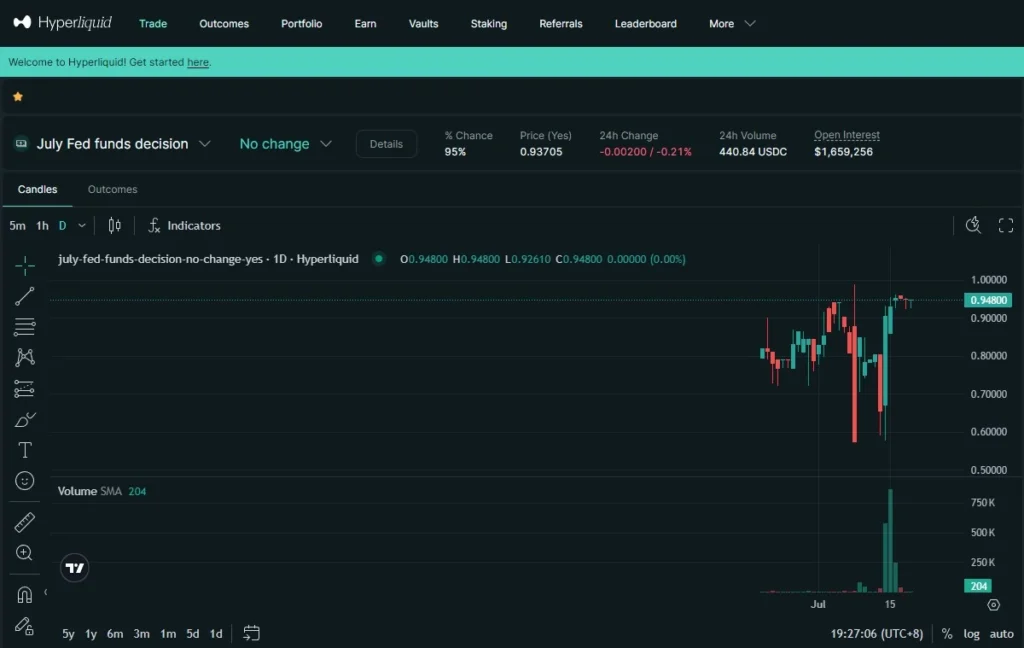Toggle the magnet snap mode

coord(25,594)
